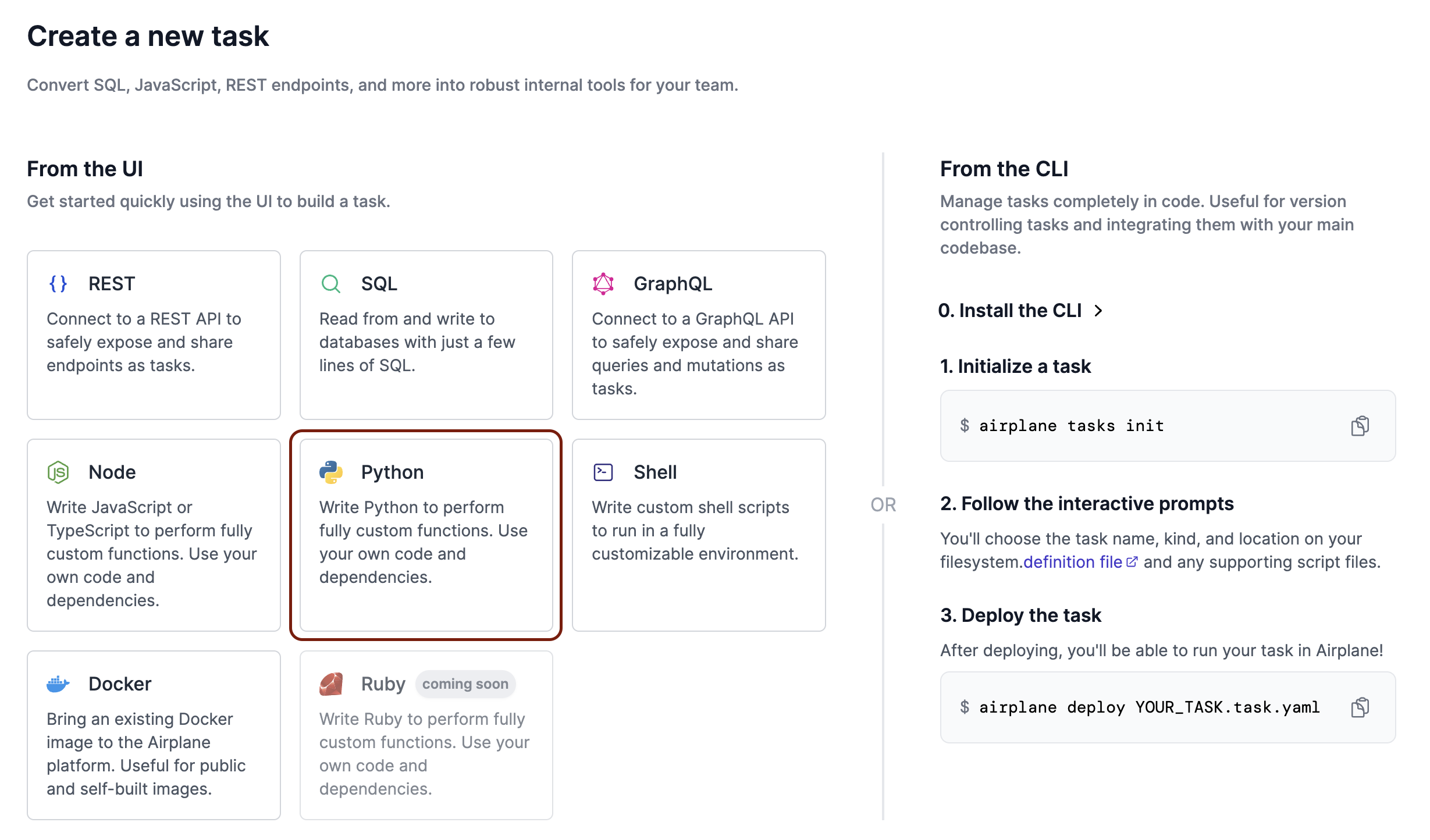Click the 'From the UI' heading
Viewport: 1430px width, 840px height.
tap(85, 169)
